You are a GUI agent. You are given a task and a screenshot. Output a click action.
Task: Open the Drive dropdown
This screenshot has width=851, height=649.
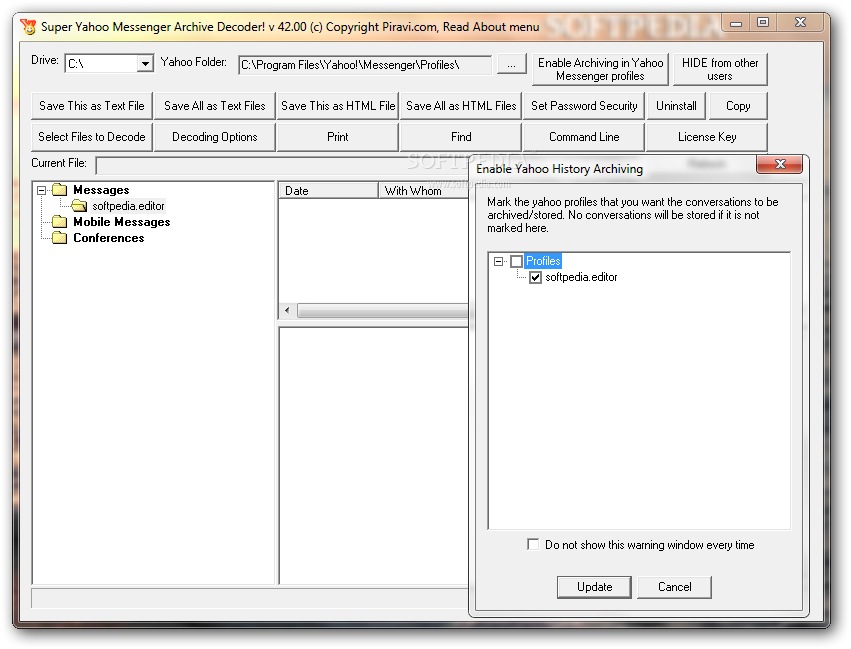(145, 63)
